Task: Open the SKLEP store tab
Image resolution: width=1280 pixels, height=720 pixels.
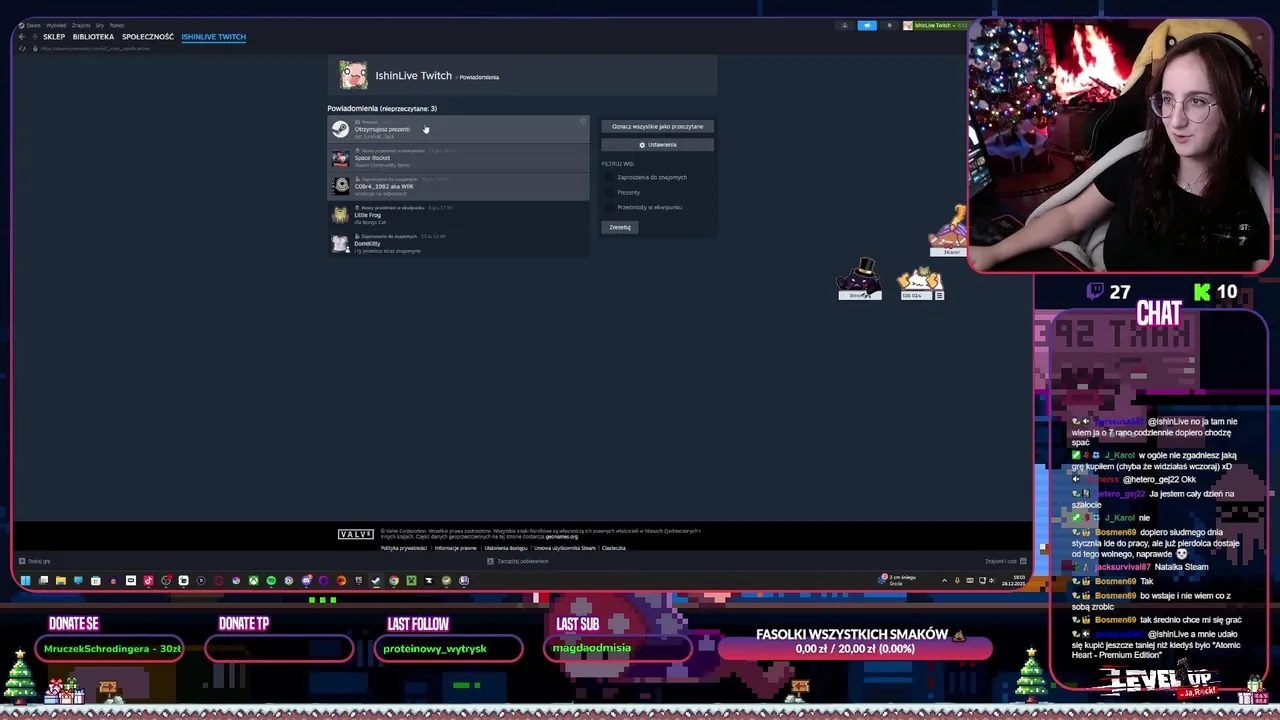Action: 54,37
